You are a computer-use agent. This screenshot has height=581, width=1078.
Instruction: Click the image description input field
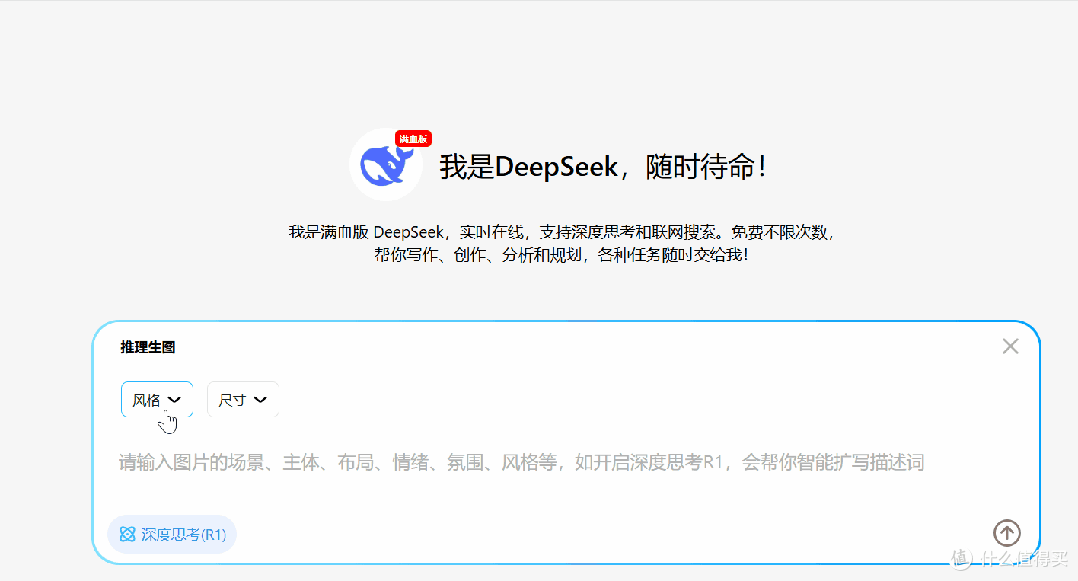521,463
